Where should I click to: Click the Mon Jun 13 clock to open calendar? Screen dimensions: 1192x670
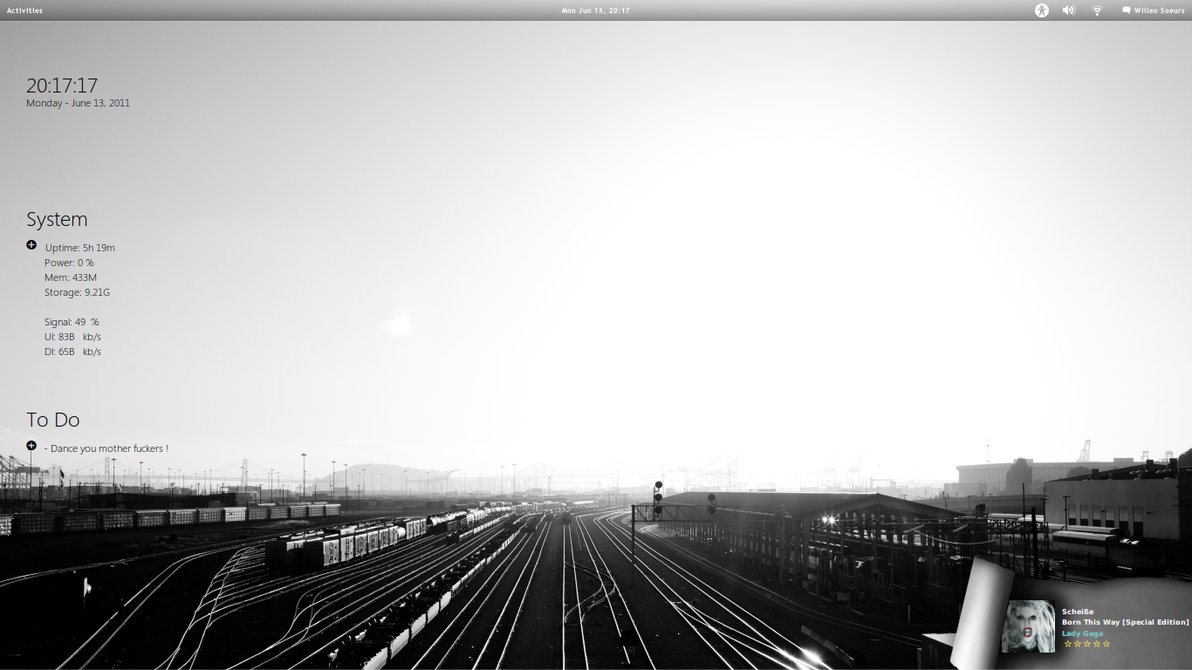(596, 10)
